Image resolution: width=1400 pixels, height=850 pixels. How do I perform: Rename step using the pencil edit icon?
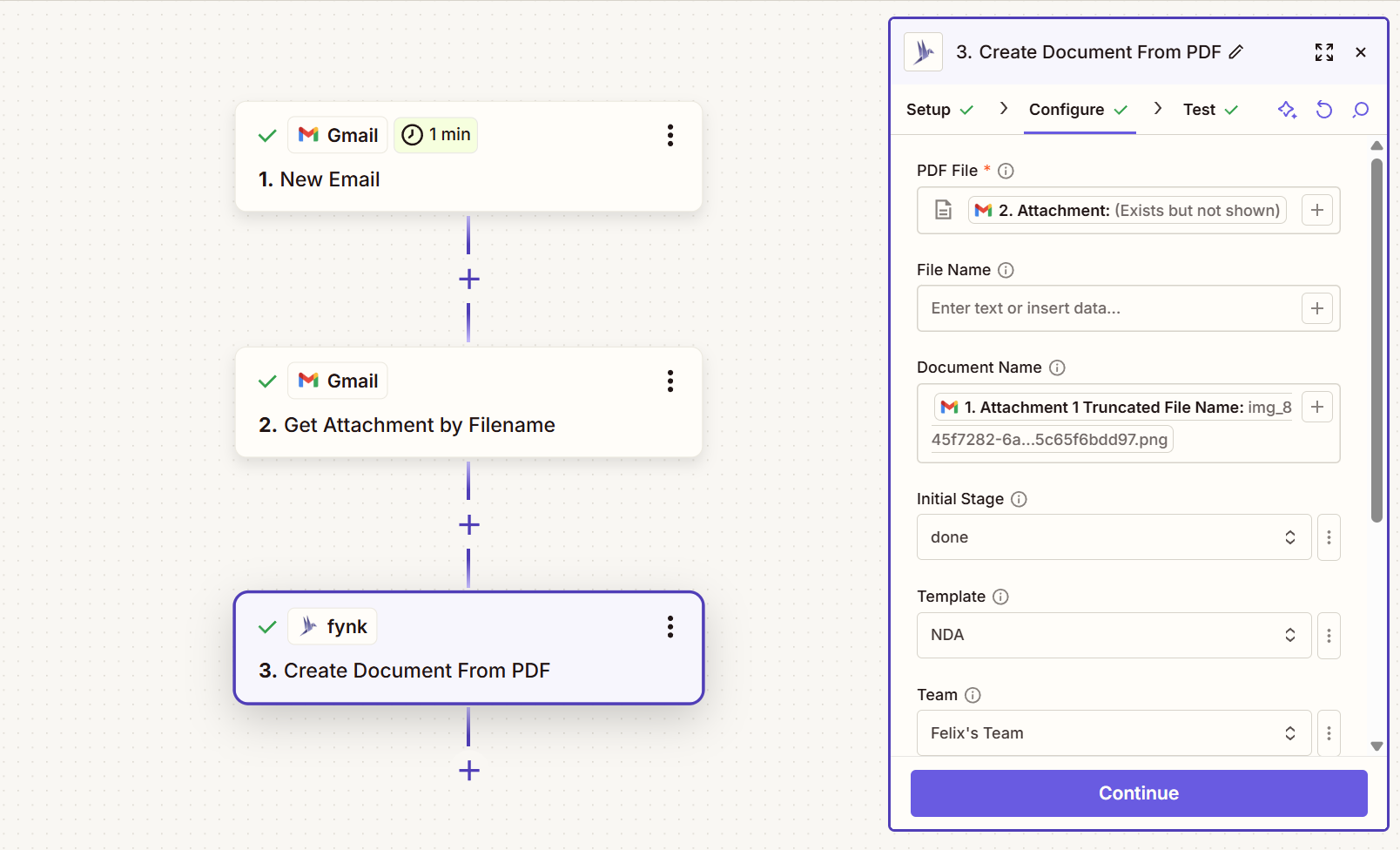coord(1236,52)
